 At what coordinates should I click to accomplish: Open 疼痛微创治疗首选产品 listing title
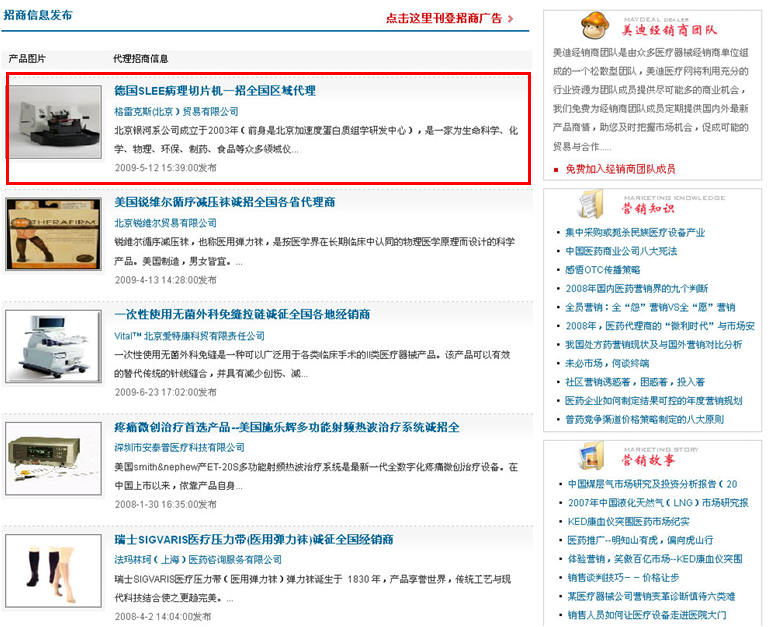[x=287, y=427]
